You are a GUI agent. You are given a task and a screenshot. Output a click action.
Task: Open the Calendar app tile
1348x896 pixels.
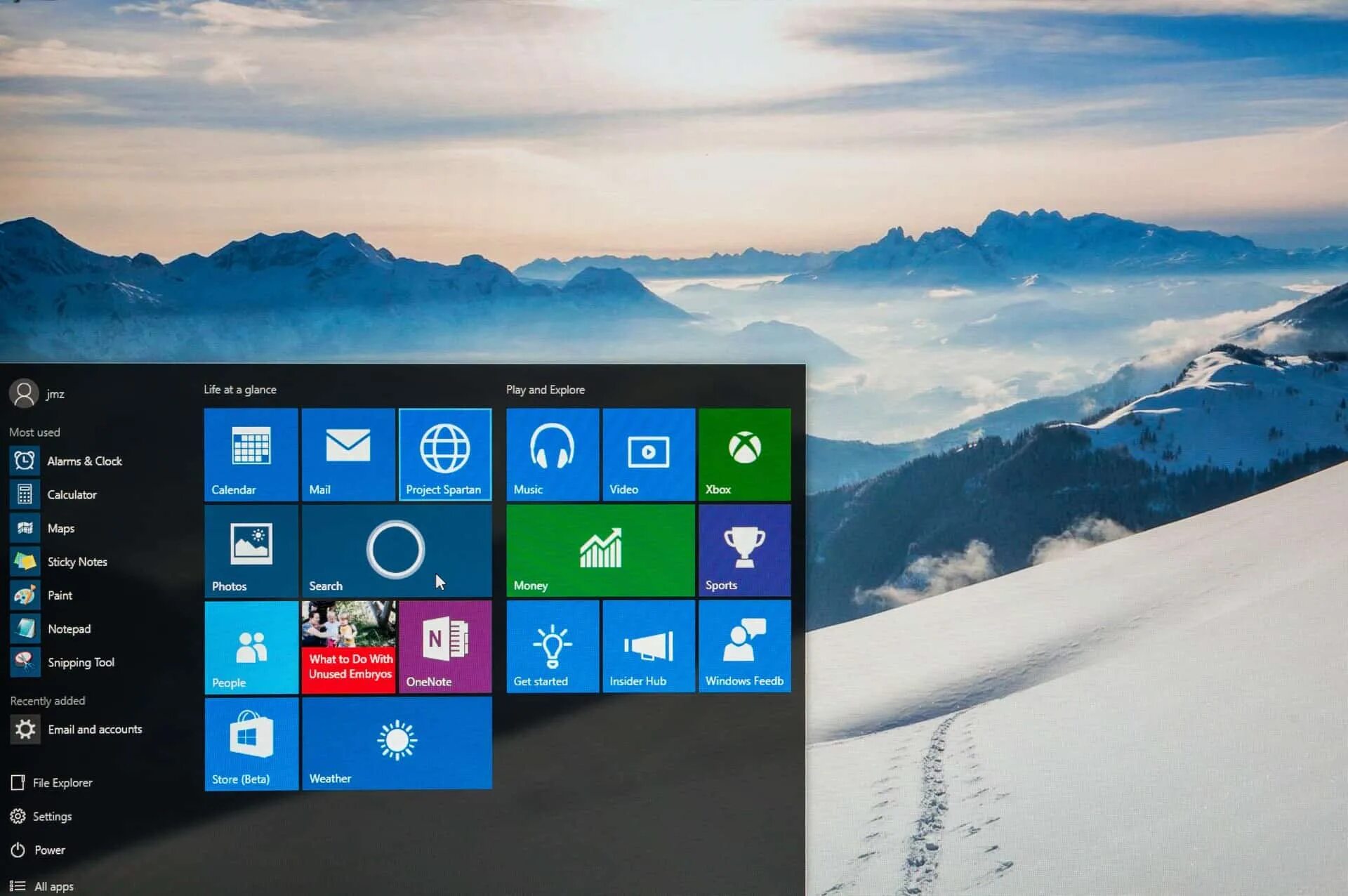[x=251, y=452]
